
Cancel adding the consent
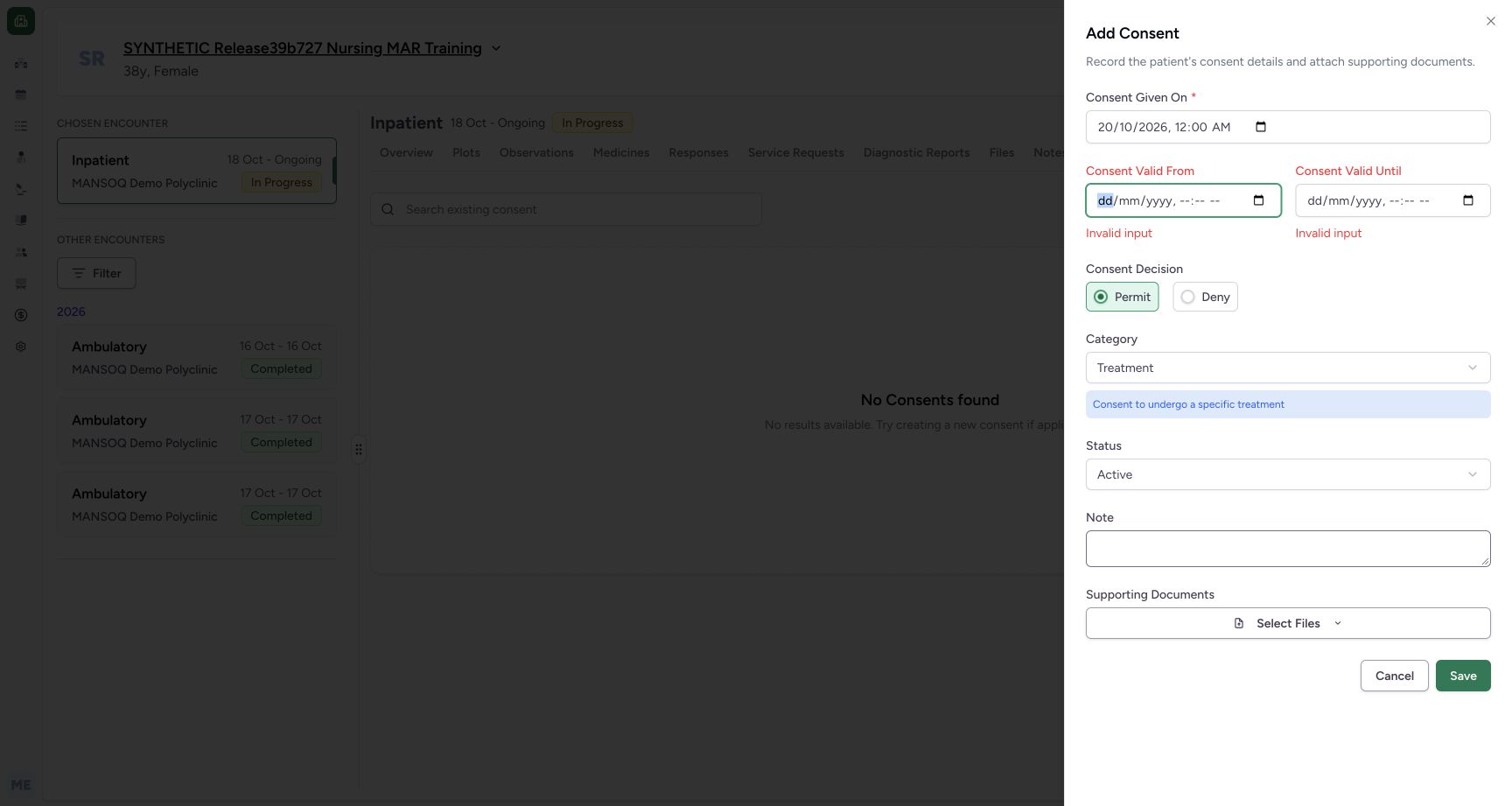[1394, 676]
